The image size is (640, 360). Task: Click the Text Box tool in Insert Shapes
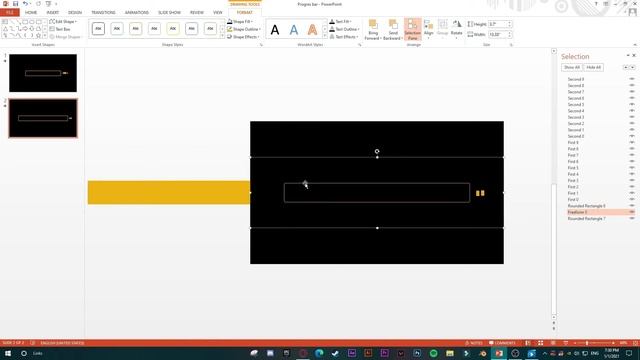tap(60, 29)
